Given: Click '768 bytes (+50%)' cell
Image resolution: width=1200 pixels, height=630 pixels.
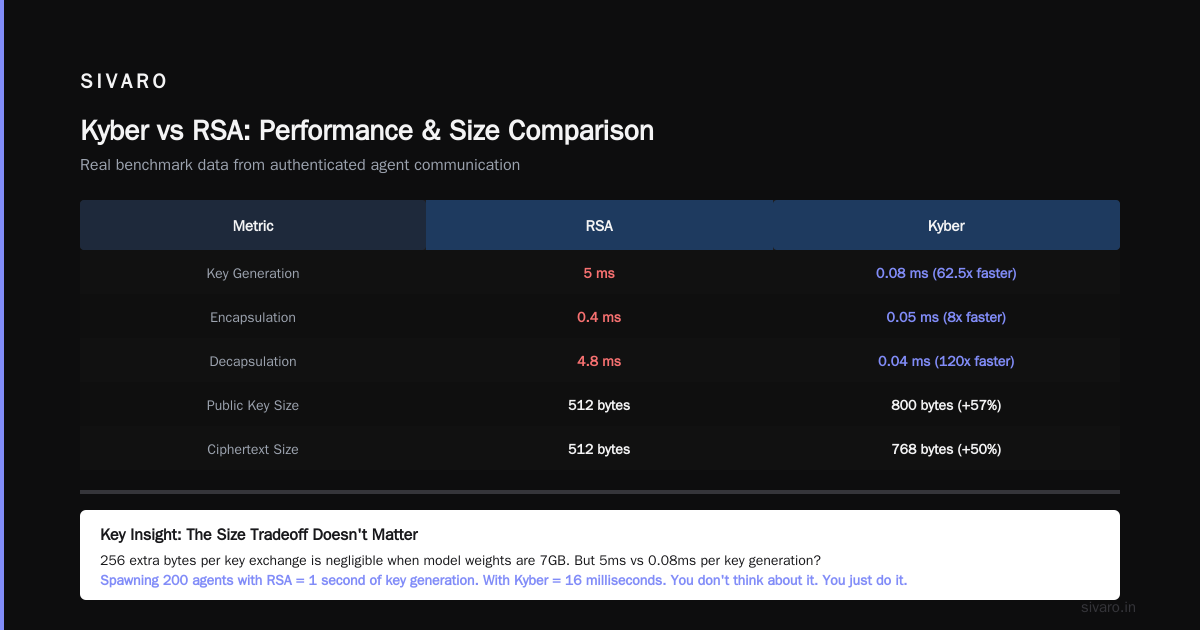Looking at the screenshot, I should click(x=946, y=449).
